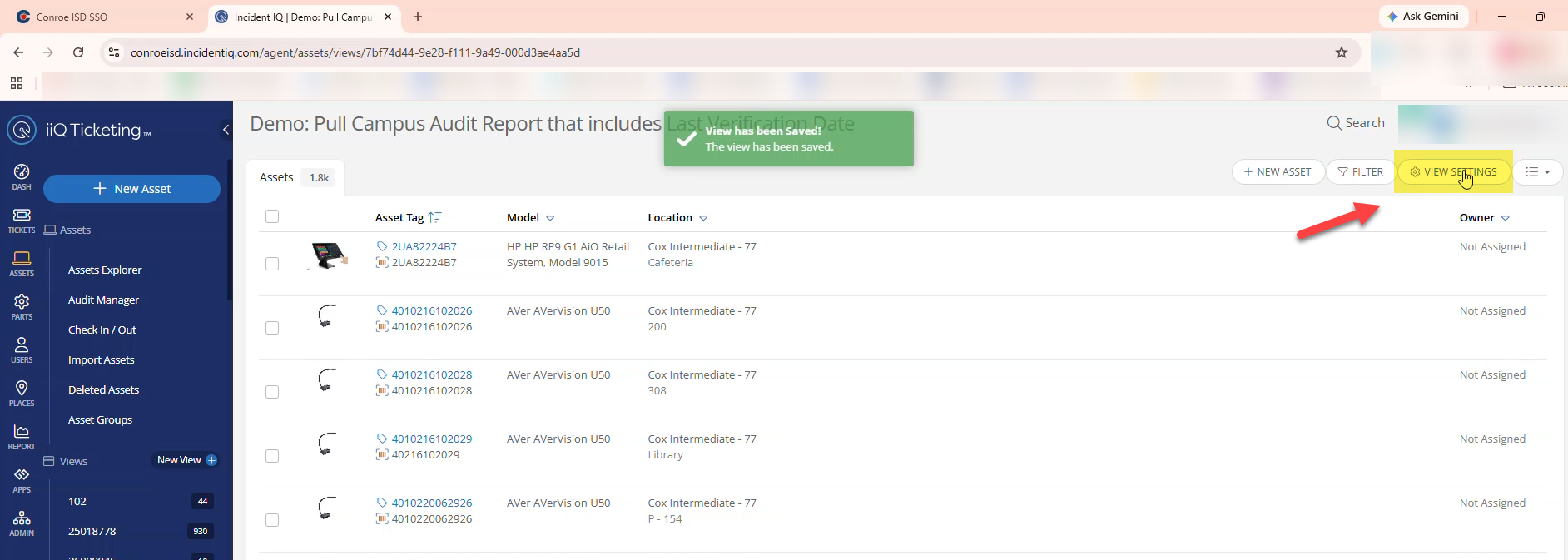This screenshot has width=1568, height=560.
Task: Expand the Assets section in sidebar
Action: click(x=67, y=230)
